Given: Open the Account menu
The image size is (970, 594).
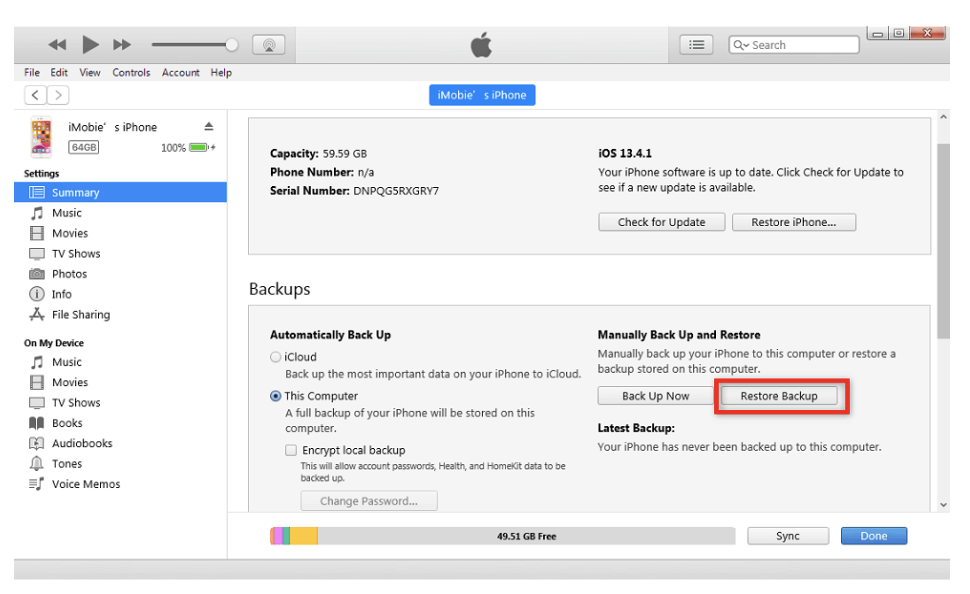Looking at the screenshot, I should [181, 73].
